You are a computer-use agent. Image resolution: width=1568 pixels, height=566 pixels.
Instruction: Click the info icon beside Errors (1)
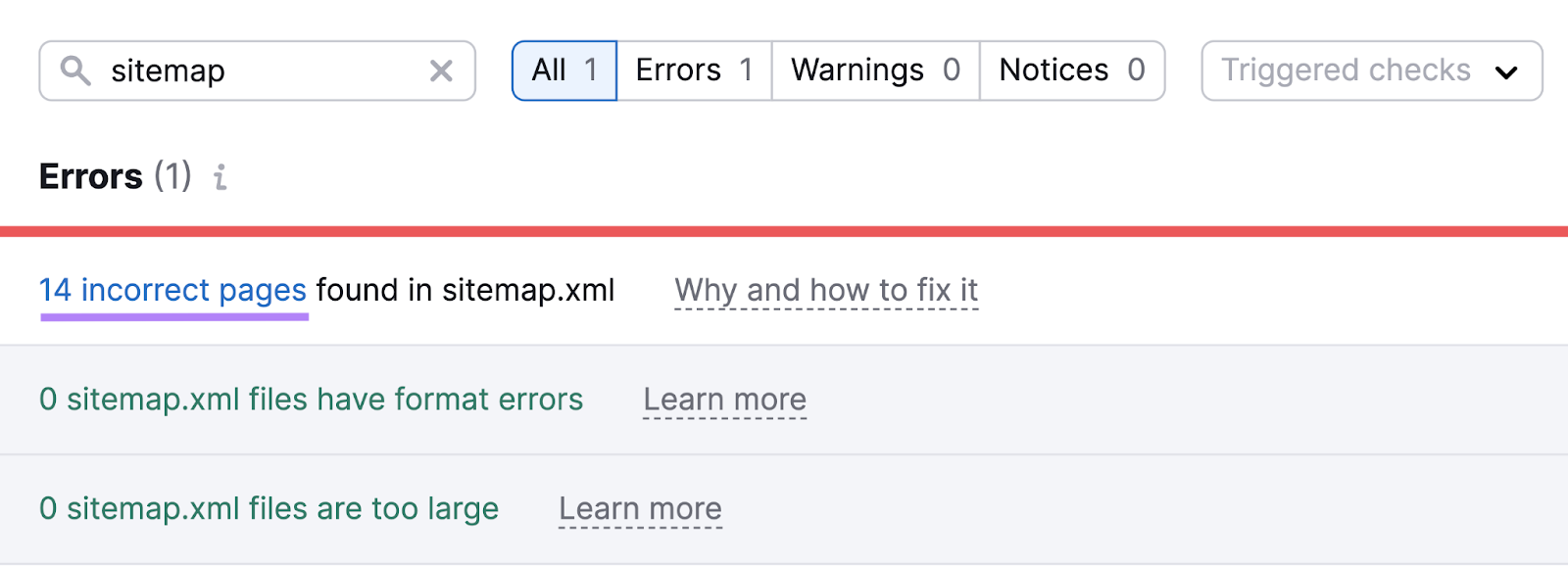coord(220,178)
